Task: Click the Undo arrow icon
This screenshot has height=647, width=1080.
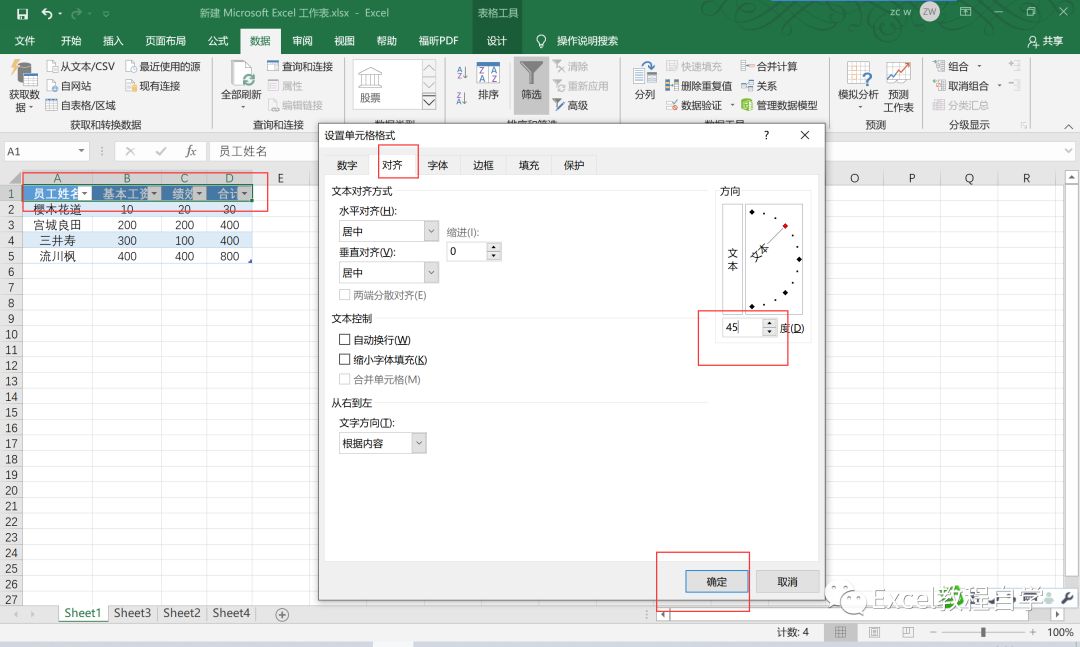Action: coord(47,13)
